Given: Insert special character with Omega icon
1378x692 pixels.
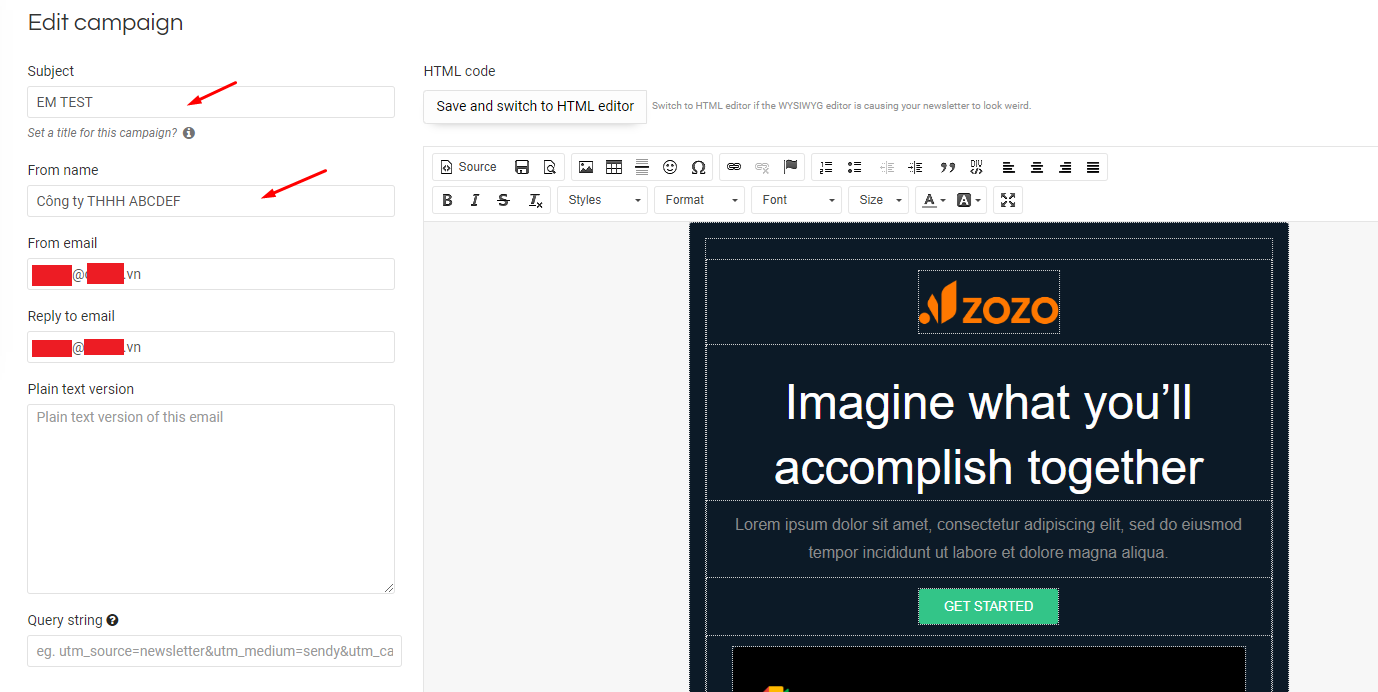Looking at the screenshot, I should tap(698, 167).
